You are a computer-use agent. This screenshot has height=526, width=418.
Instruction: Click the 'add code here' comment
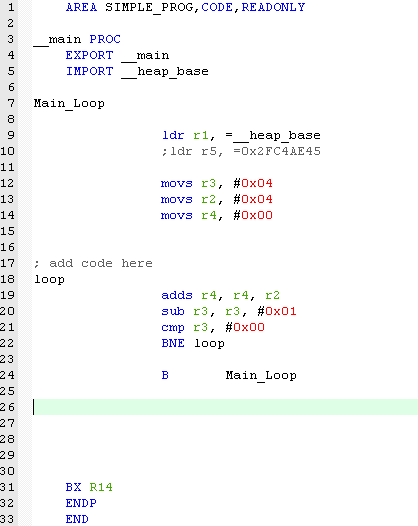tap(93, 263)
